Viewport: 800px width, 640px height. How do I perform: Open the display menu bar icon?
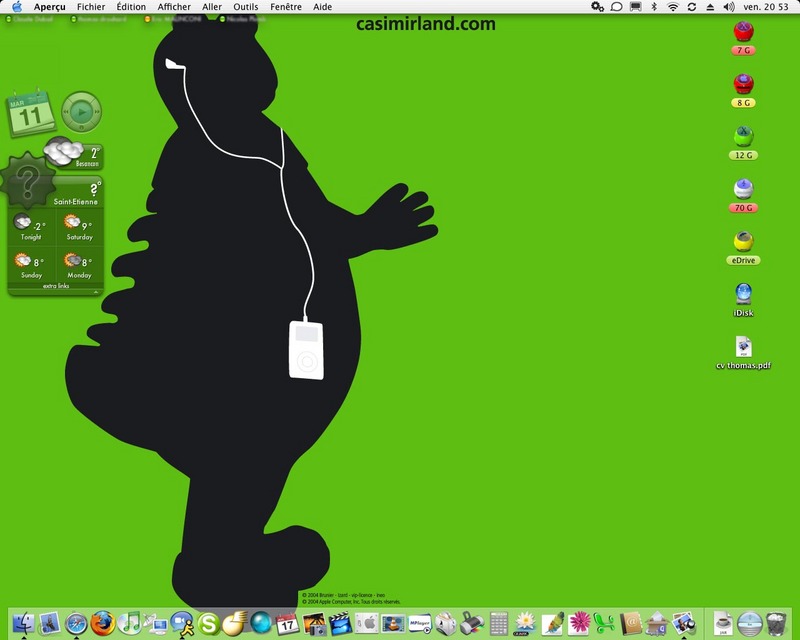tap(636, 7)
